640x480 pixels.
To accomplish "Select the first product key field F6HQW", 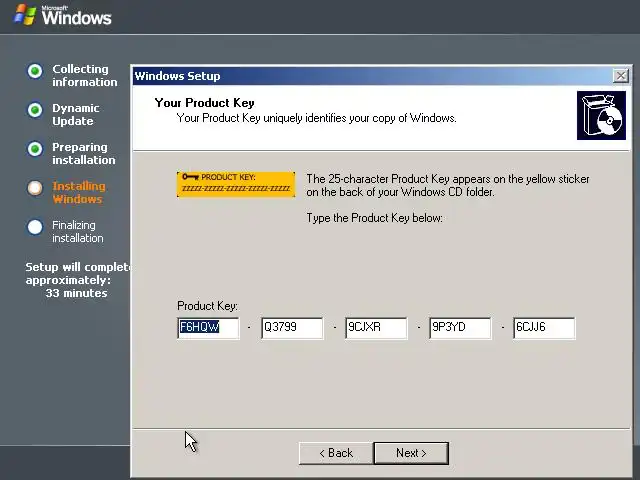I will 209,328.
